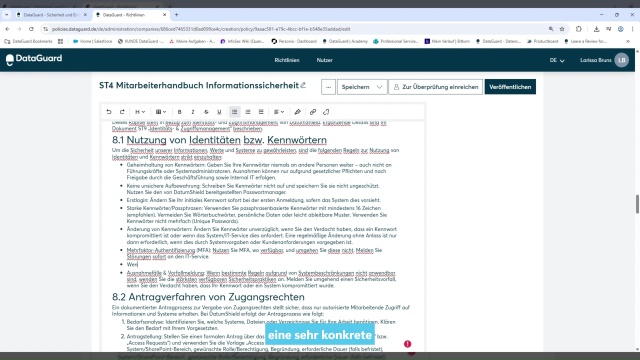The image size is (640, 360).
Task: Redo the last edit in editor toolbar
Action: (x=122, y=112)
